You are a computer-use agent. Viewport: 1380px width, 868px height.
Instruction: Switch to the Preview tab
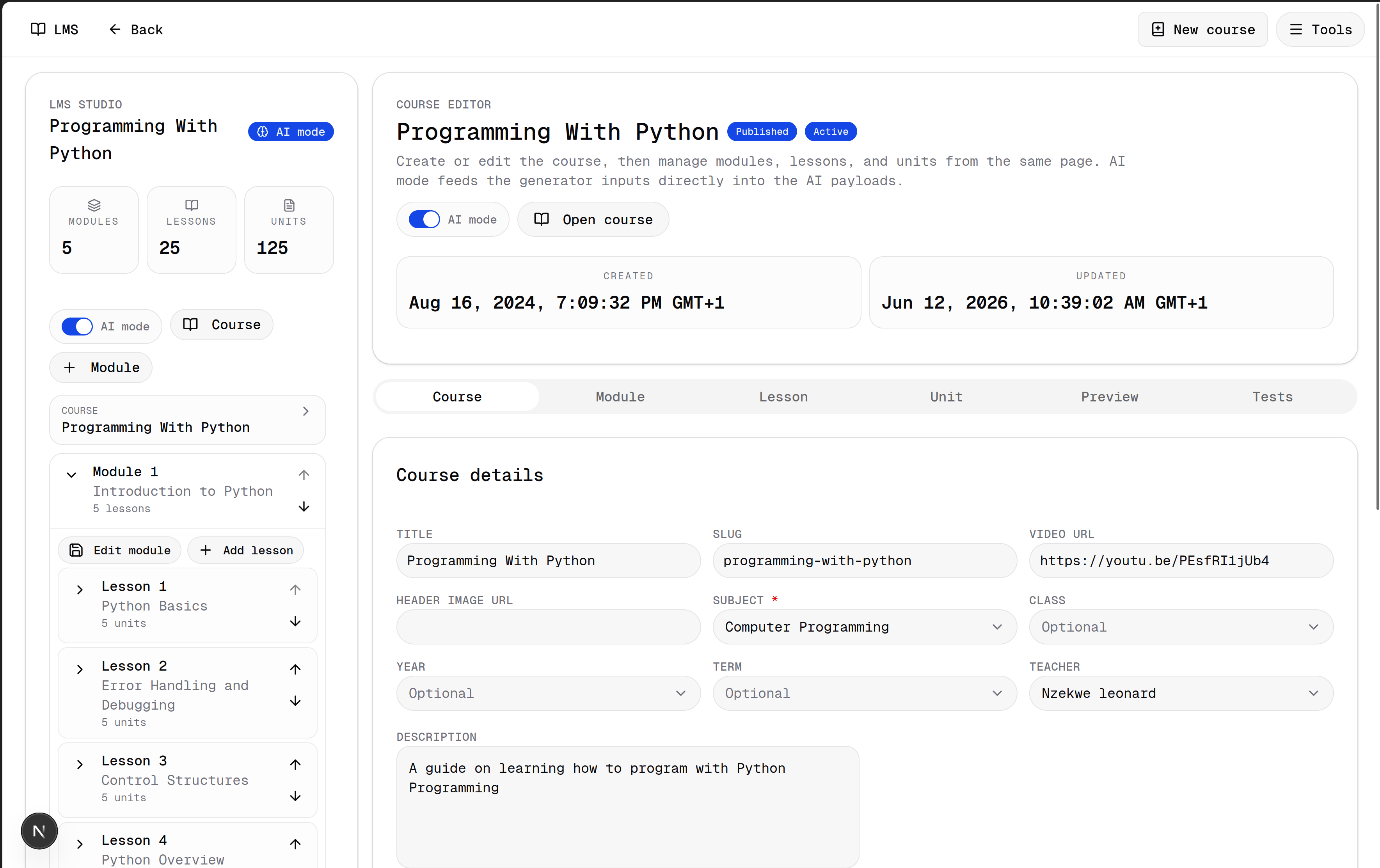1110,396
